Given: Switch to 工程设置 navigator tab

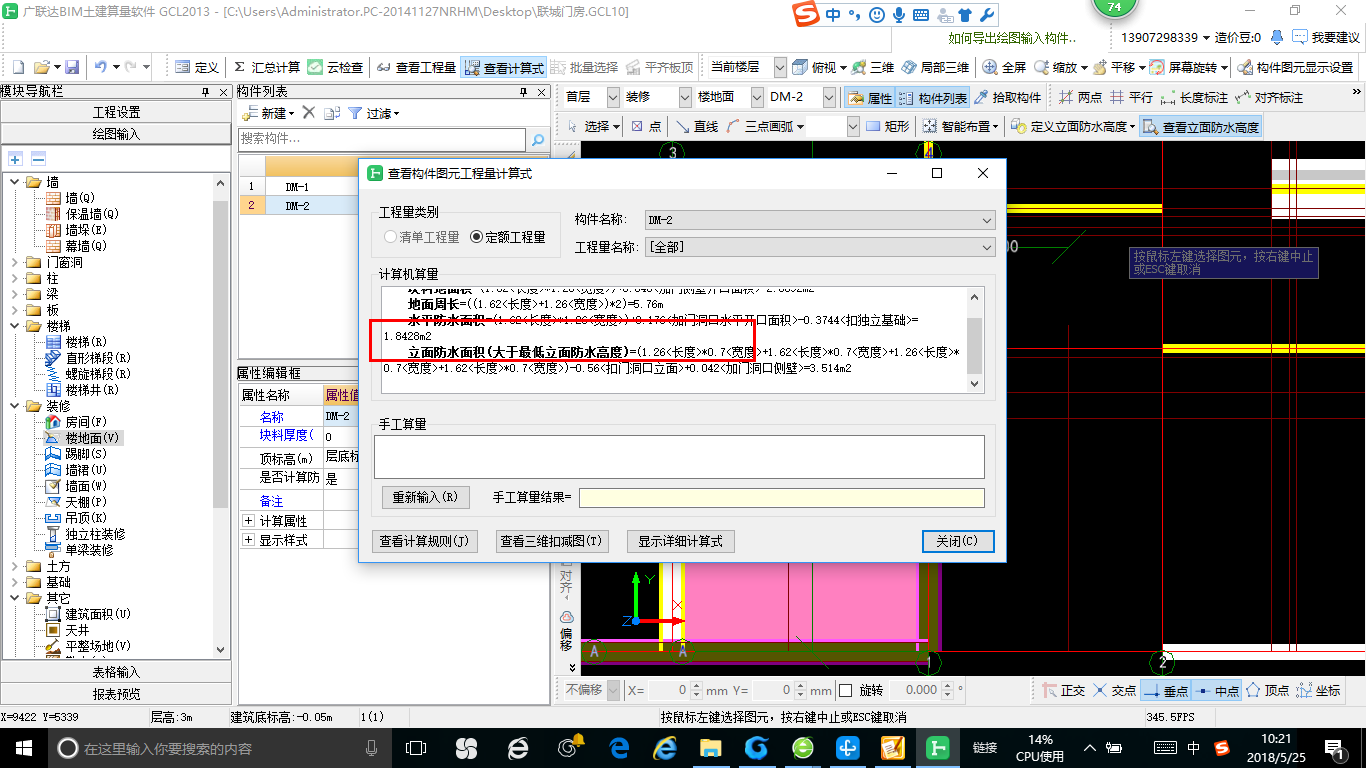Looking at the screenshot, I should 116,112.
